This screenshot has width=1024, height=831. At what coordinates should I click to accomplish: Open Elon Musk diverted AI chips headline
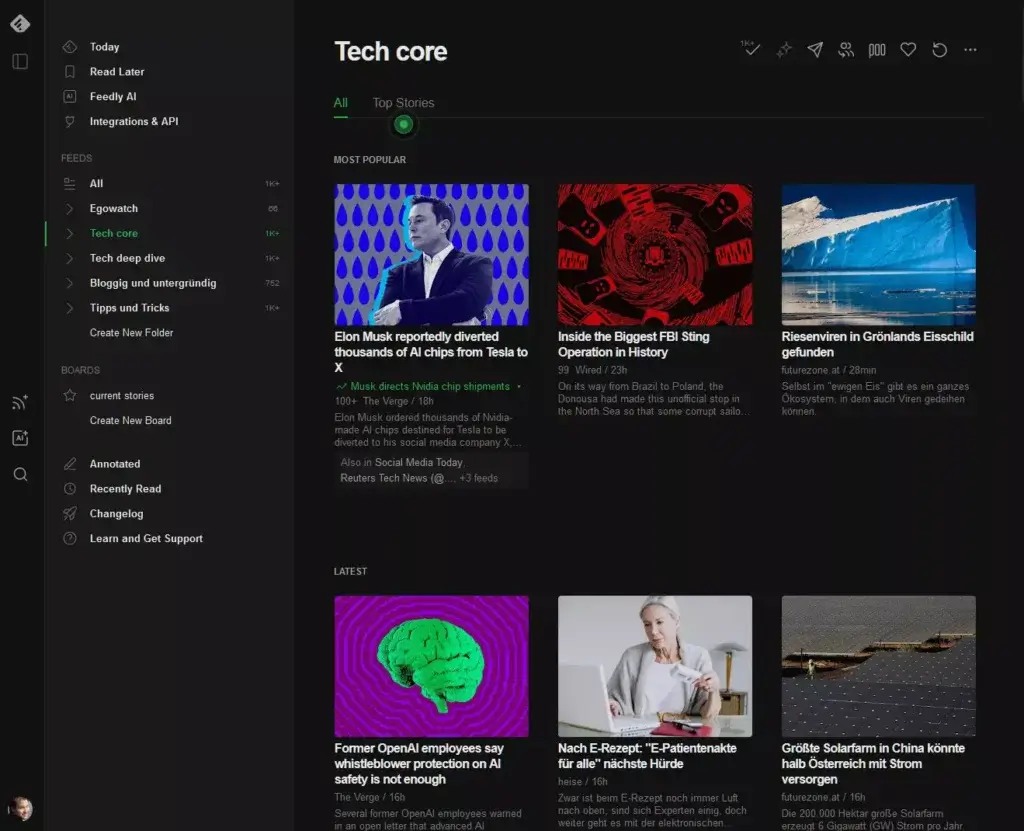431,352
